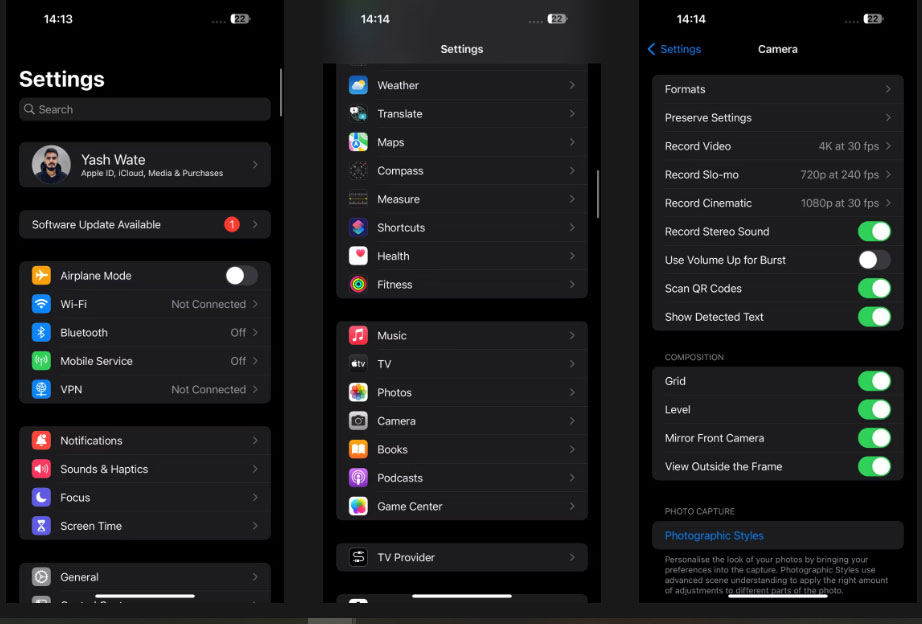Viewport: 922px width, 624px height.
Task: Tap the chevron in Software Update row
Action: click(255, 224)
